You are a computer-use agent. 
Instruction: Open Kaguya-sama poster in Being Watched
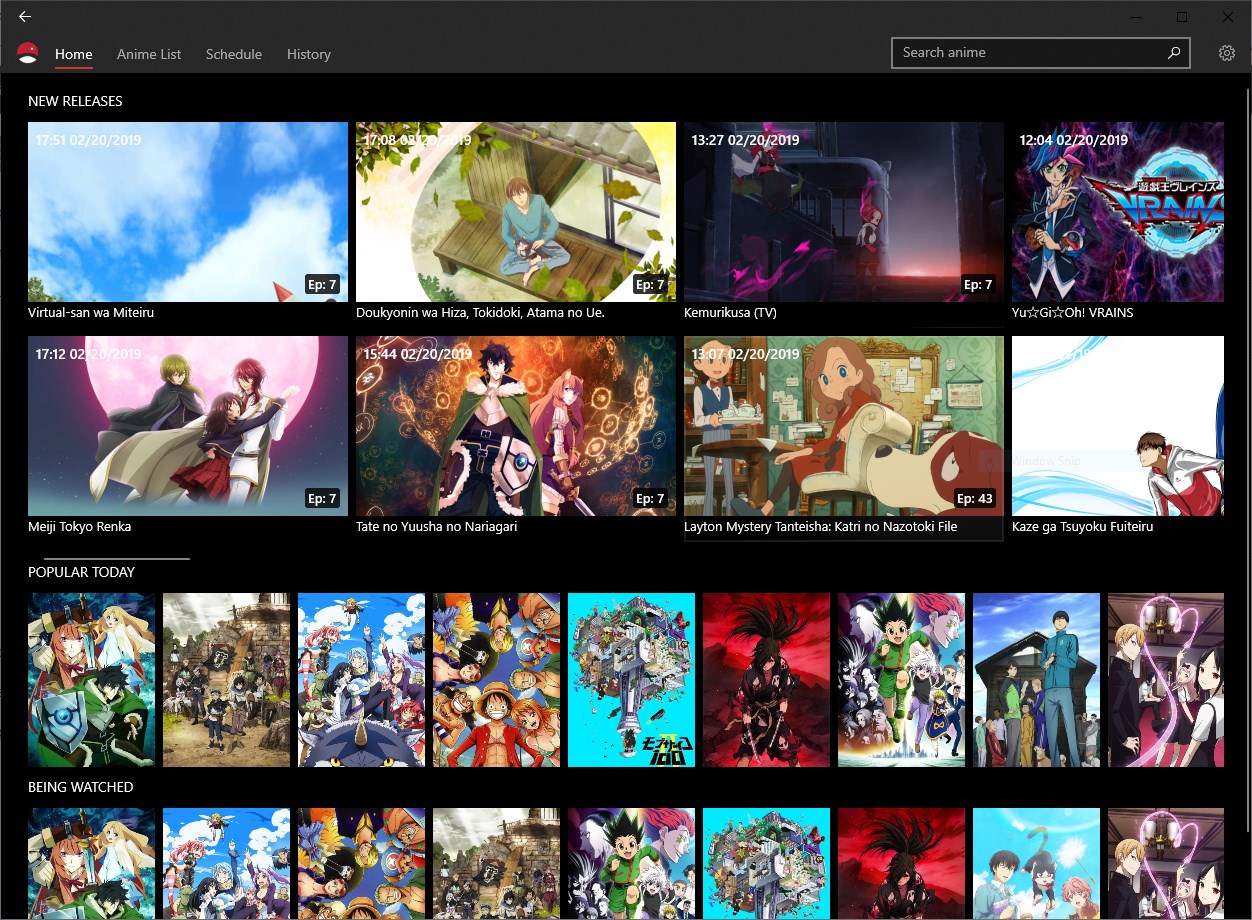point(1166,864)
